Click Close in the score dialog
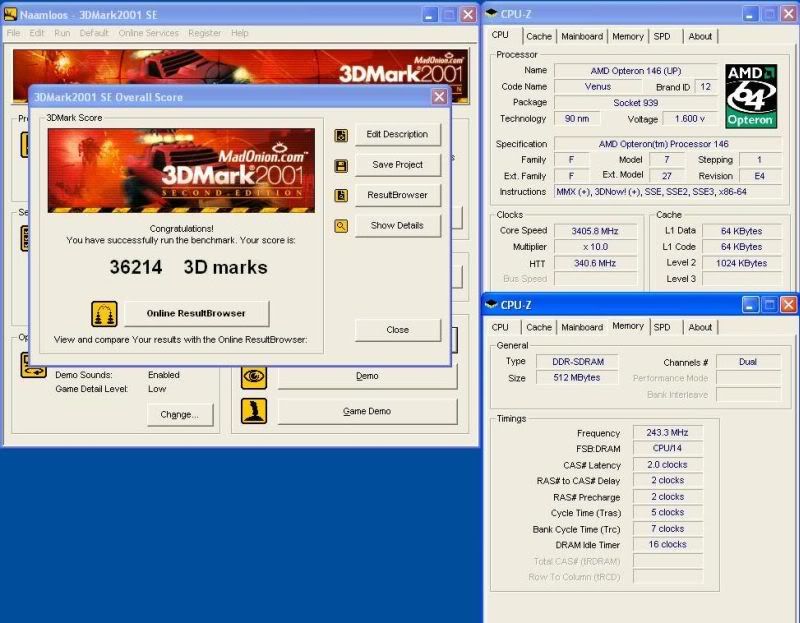Viewport: 800px width, 623px height. pos(397,330)
